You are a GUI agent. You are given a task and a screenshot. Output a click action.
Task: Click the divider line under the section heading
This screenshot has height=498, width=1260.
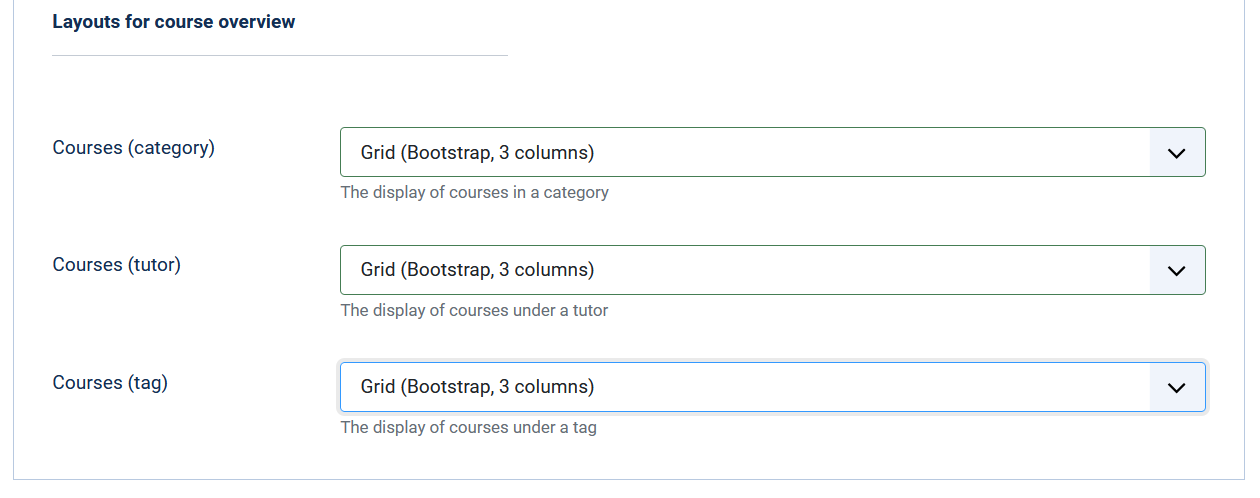click(x=280, y=55)
